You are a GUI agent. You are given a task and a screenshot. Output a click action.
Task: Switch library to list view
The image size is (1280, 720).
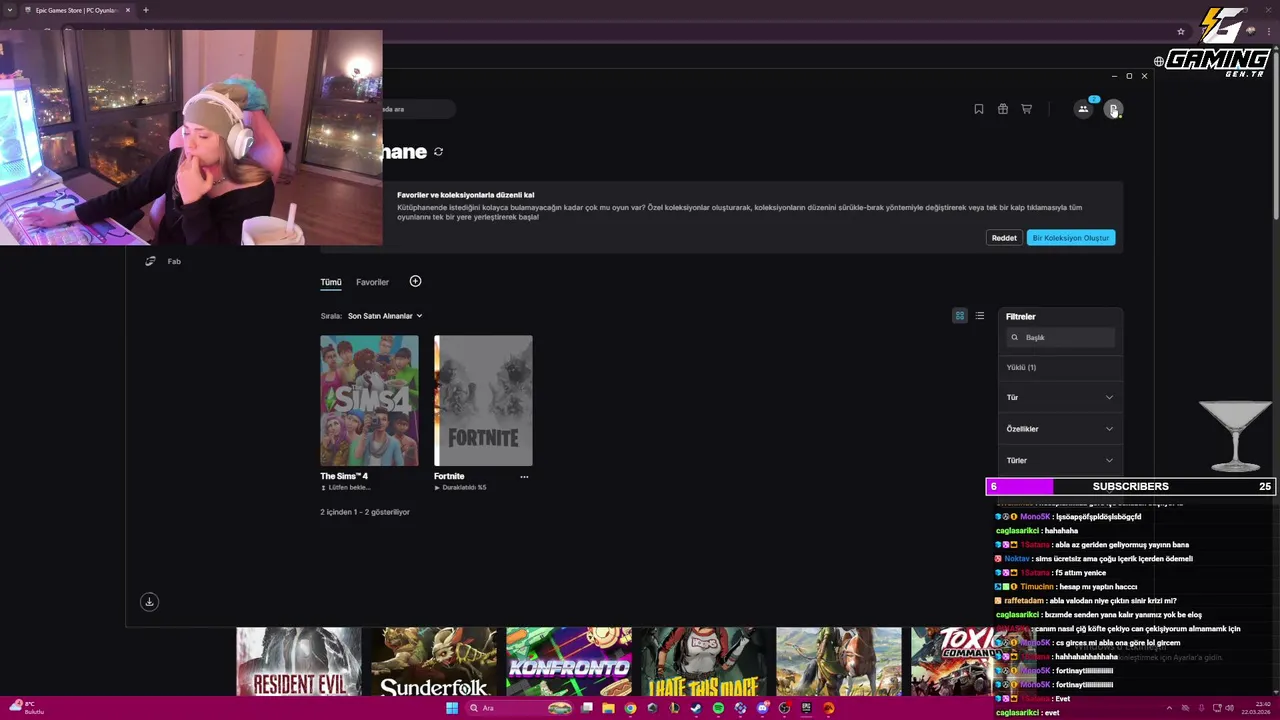tap(980, 316)
